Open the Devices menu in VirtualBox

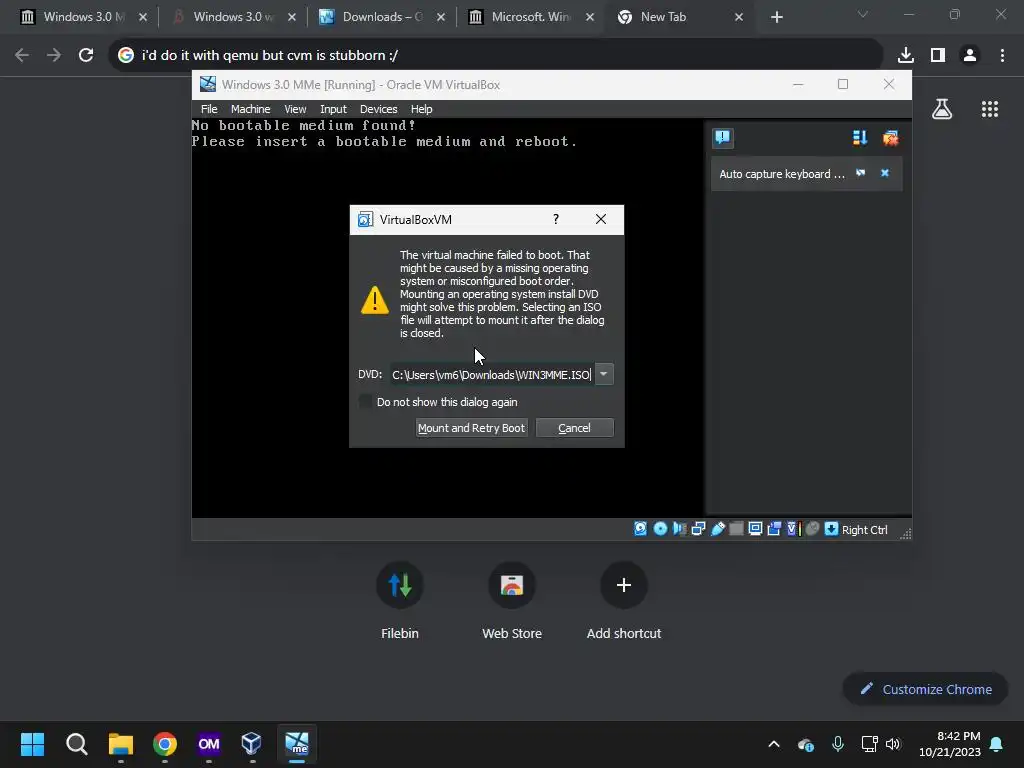378,109
